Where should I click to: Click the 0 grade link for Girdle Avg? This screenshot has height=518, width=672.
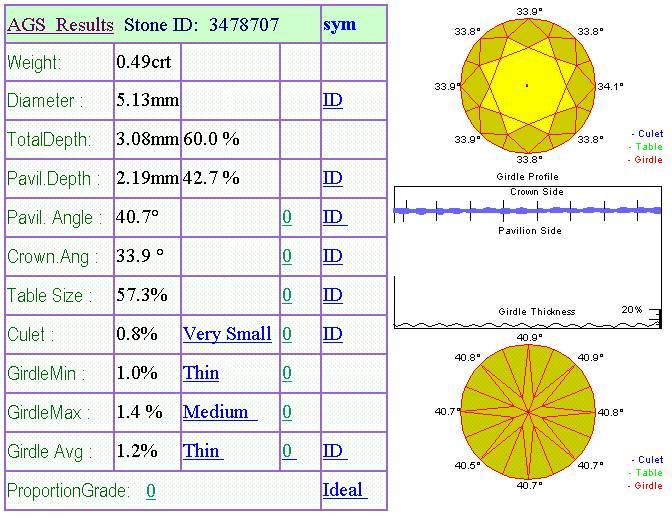point(289,451)
